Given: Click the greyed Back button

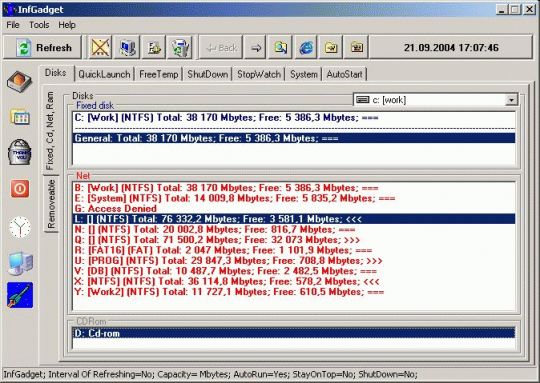Looking at the screenshot, I should click(x=221, y=47).
